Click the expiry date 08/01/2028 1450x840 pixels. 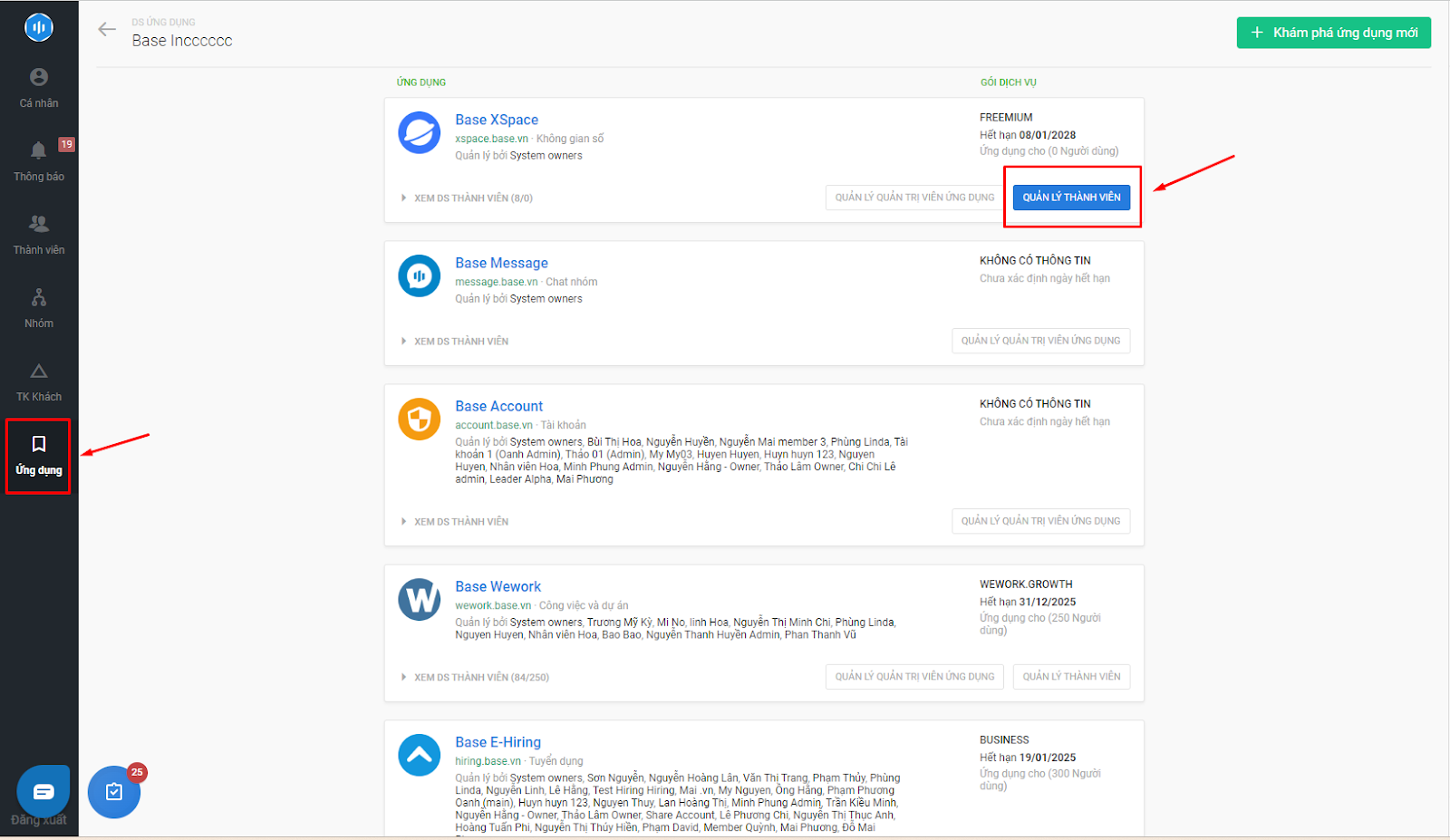click(1048, 135)
